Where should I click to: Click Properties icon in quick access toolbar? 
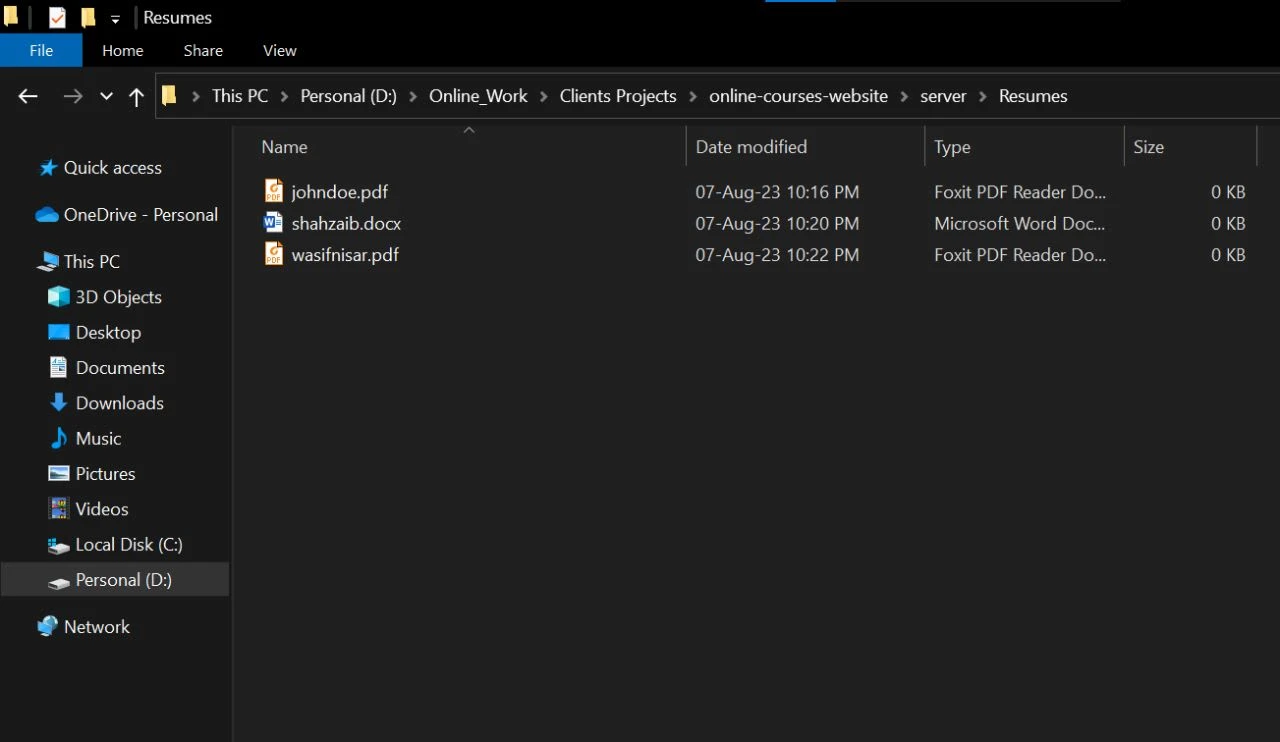(57, 17)
